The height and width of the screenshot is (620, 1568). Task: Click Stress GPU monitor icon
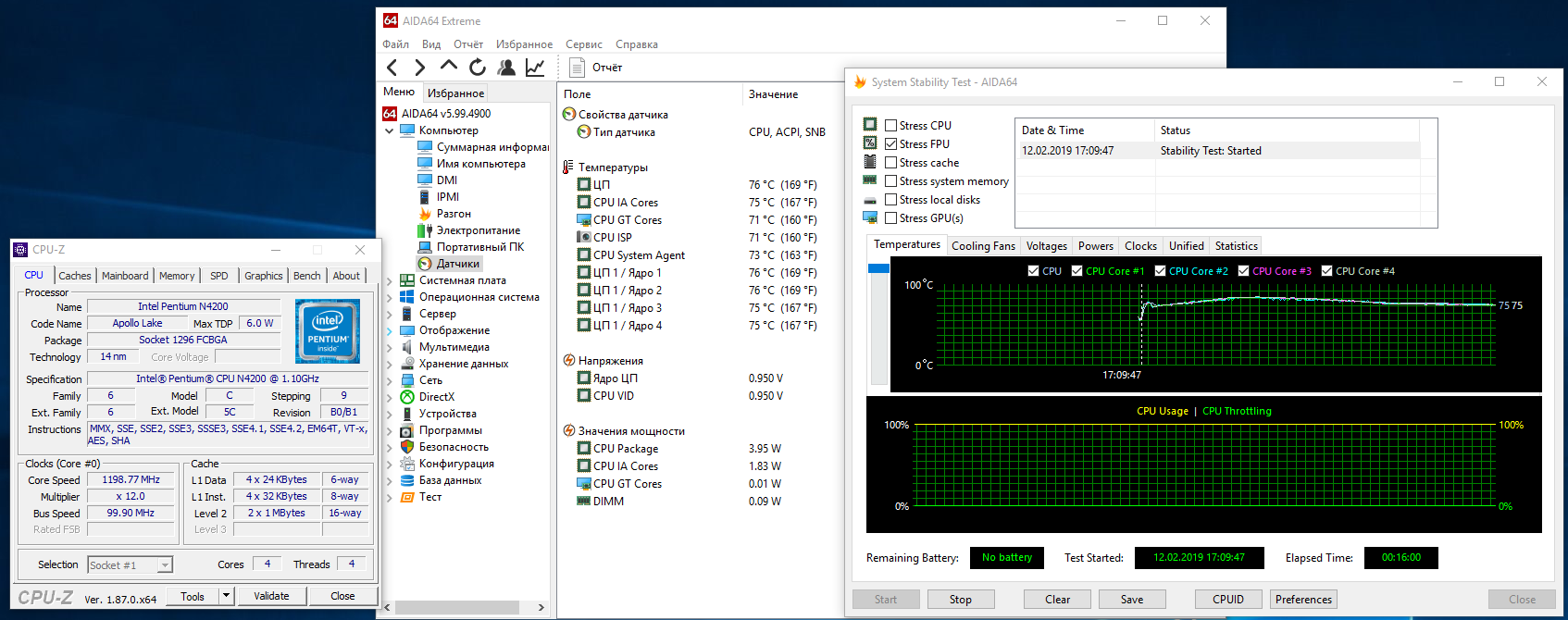click(x=870, y=217)
